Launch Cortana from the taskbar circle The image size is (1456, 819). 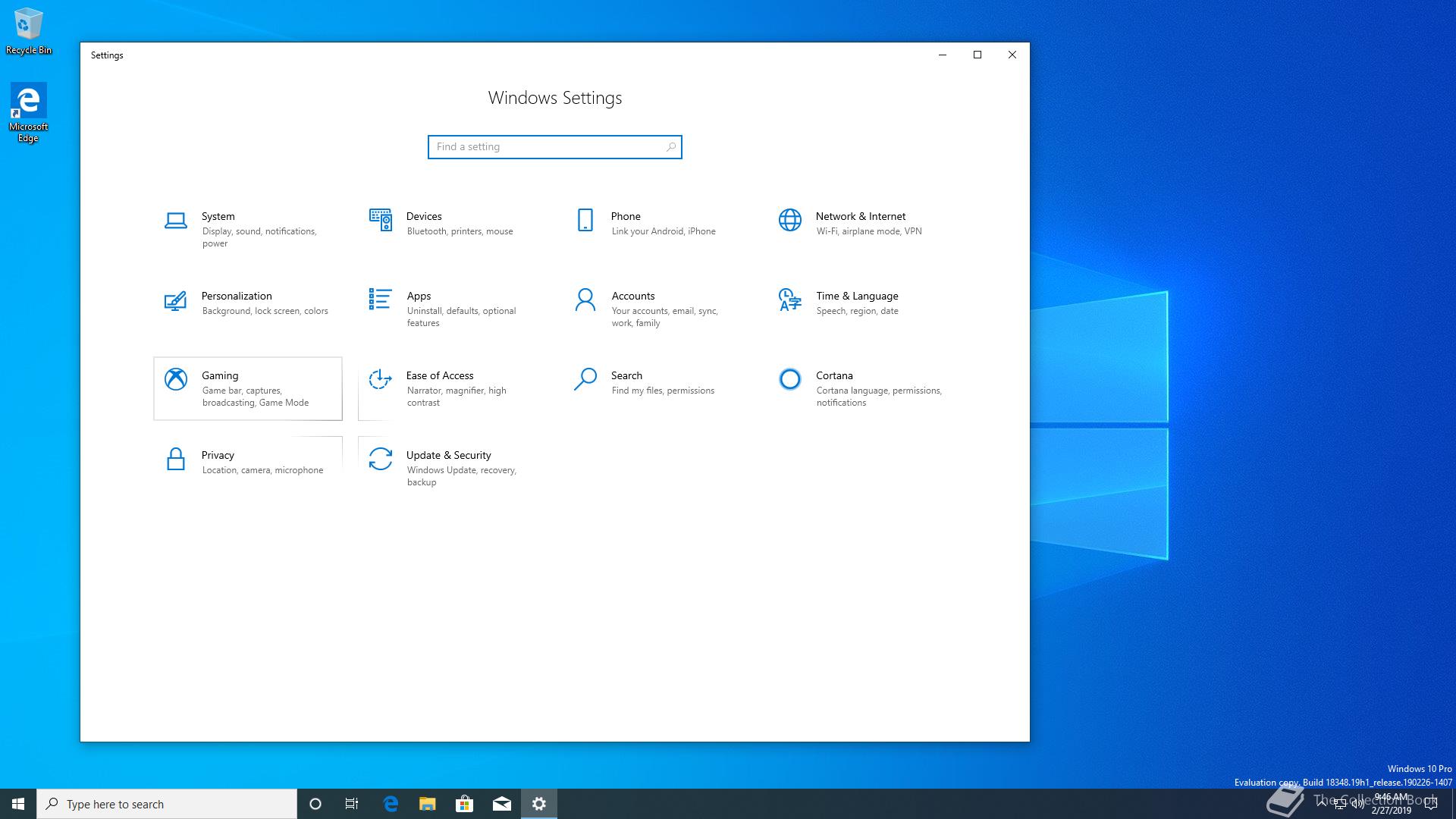coord(315,804)
